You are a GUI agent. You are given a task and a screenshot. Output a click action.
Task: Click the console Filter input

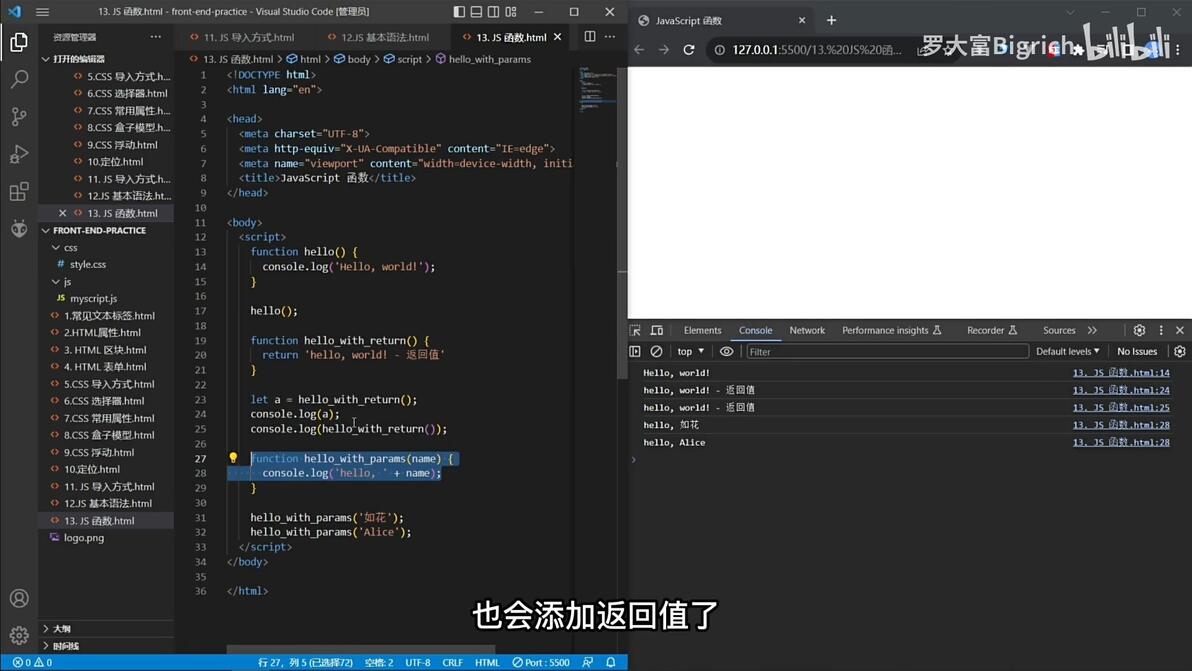pyautogui.click(x=887, y=352)
